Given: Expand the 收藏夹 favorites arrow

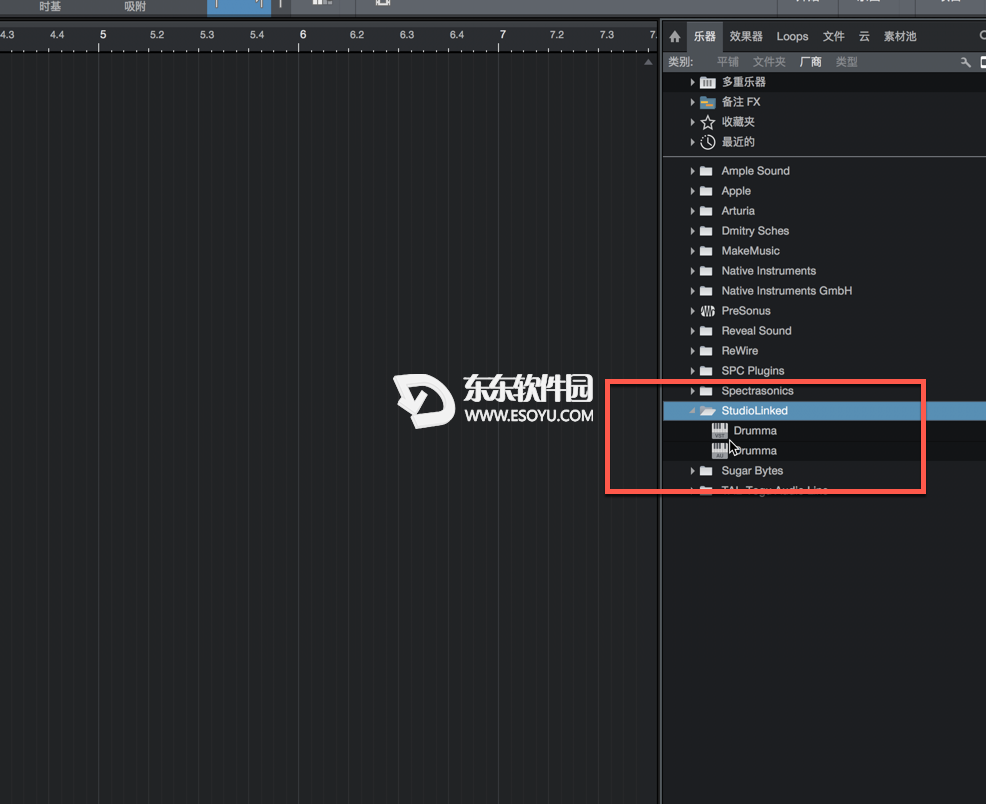Looking at the screenshot, I should coord(692,122).
